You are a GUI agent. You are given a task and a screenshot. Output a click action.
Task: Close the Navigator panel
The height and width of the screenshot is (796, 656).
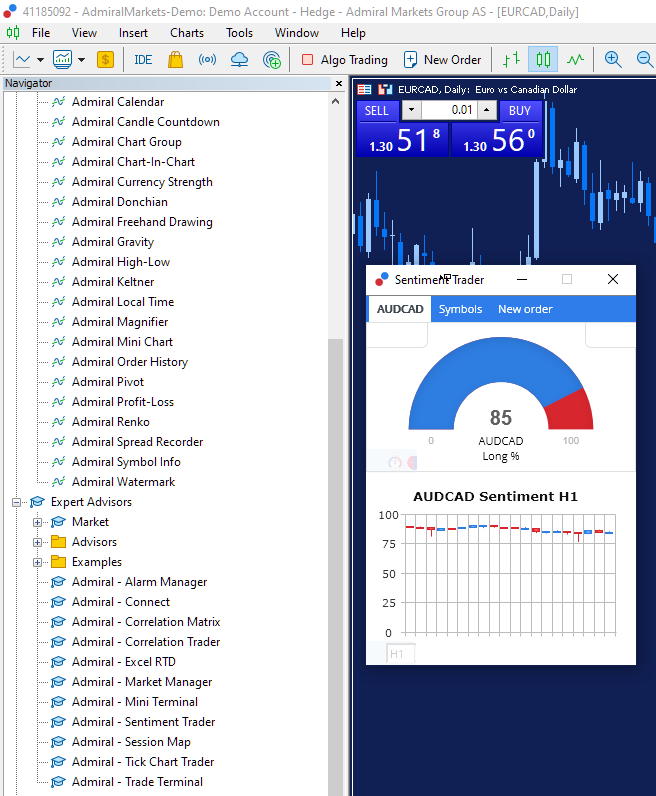339,83
